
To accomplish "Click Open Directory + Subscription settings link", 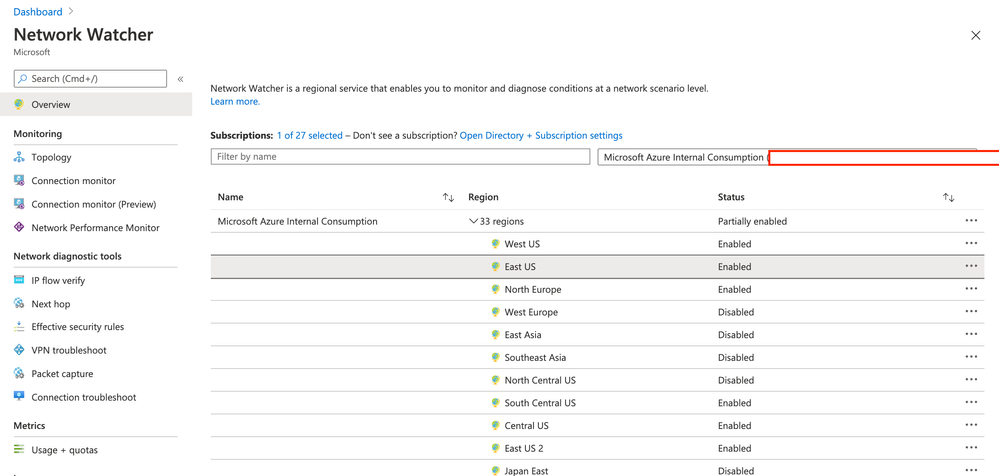I will tap(541, 135).
